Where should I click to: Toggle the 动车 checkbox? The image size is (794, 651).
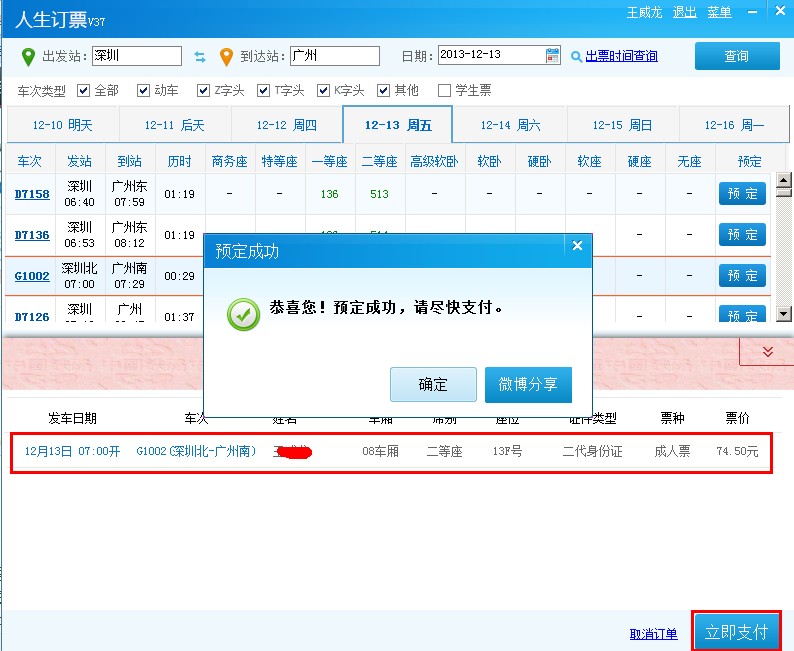point(143,91)
